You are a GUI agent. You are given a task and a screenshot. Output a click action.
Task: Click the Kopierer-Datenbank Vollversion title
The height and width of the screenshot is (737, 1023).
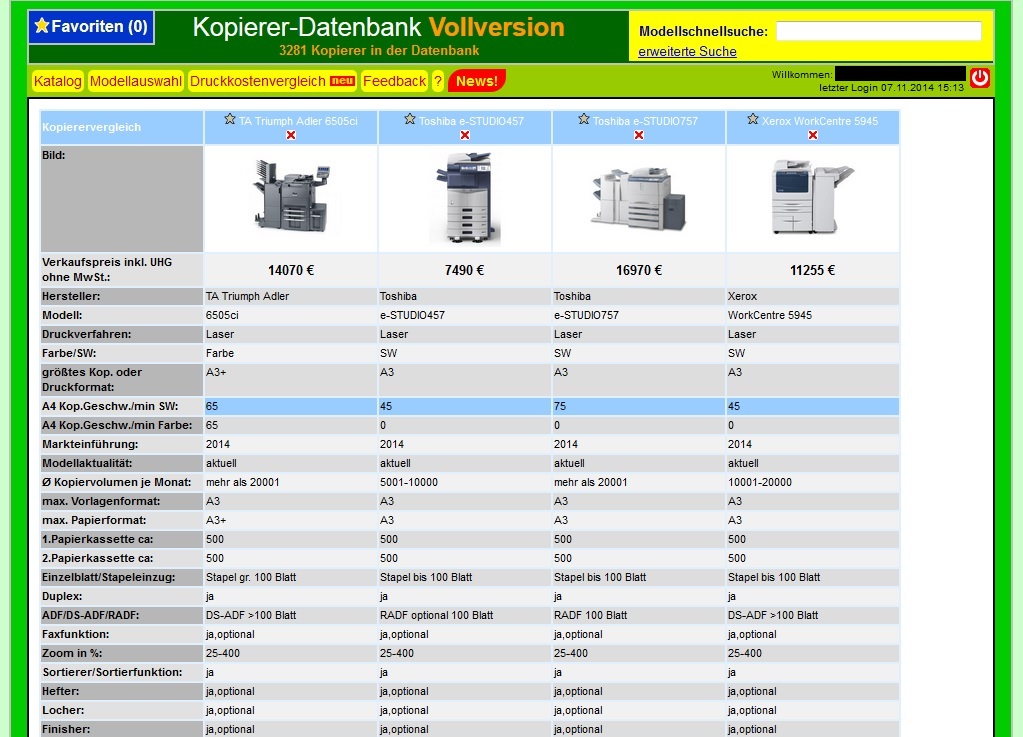[378, 27]
